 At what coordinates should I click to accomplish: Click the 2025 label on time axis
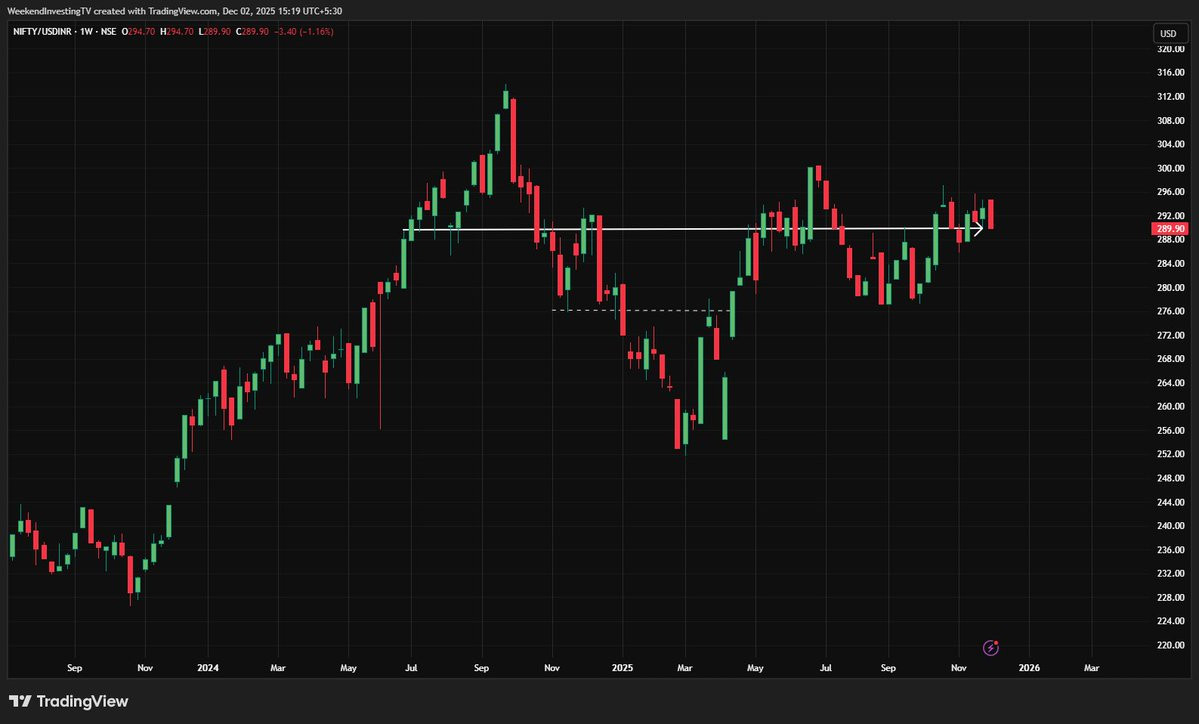(x=622, y=667)
